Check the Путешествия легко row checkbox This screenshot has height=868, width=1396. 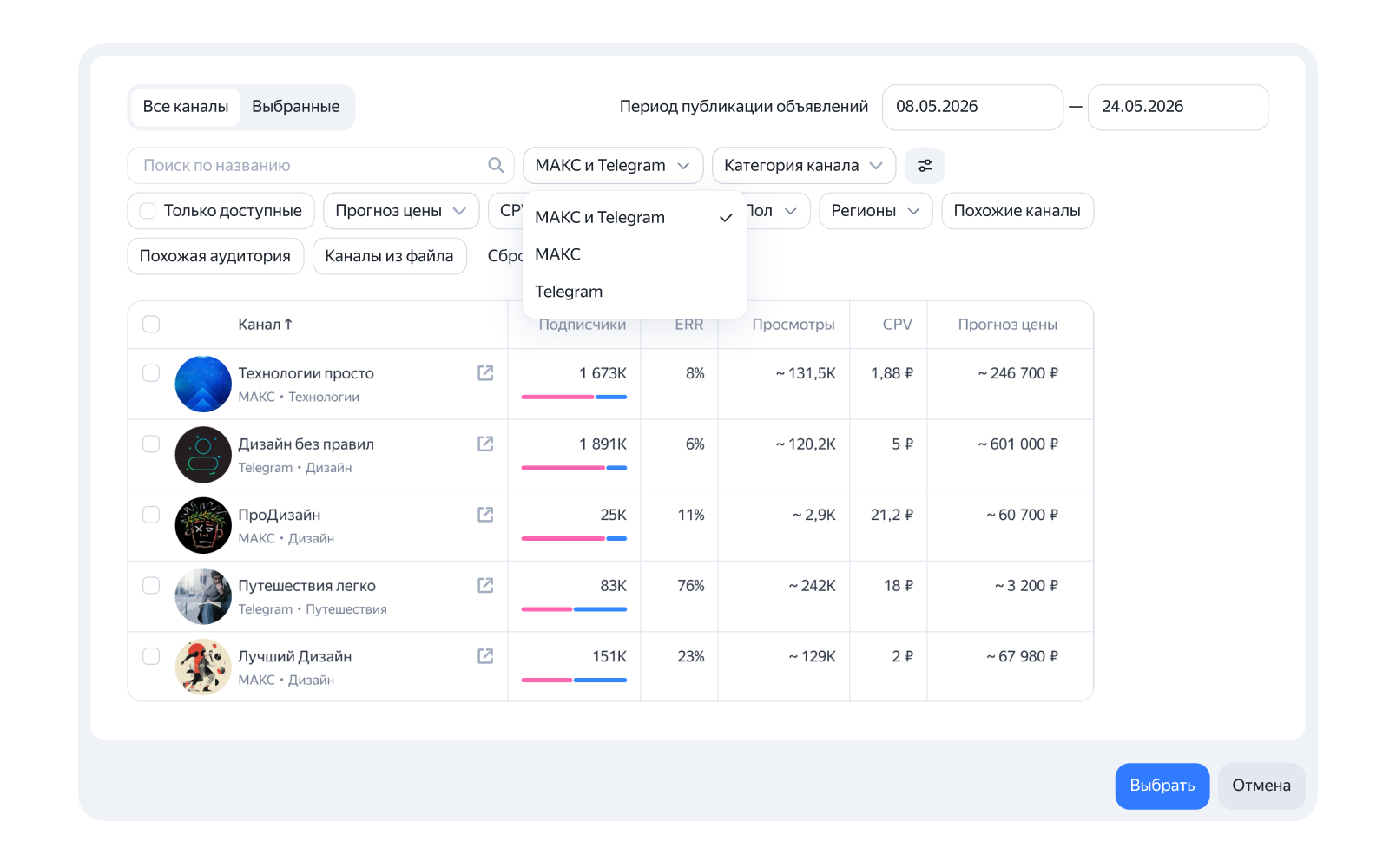click(x=151, y=585)
